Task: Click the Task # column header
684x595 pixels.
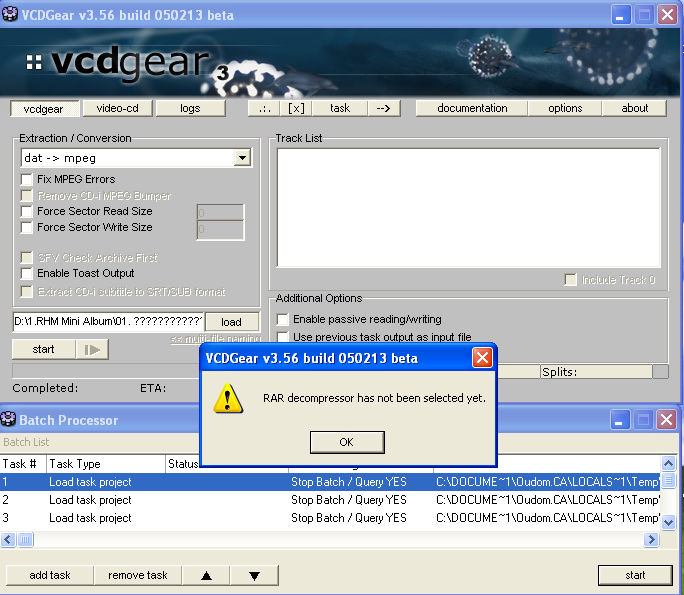Action: point(23,464)
